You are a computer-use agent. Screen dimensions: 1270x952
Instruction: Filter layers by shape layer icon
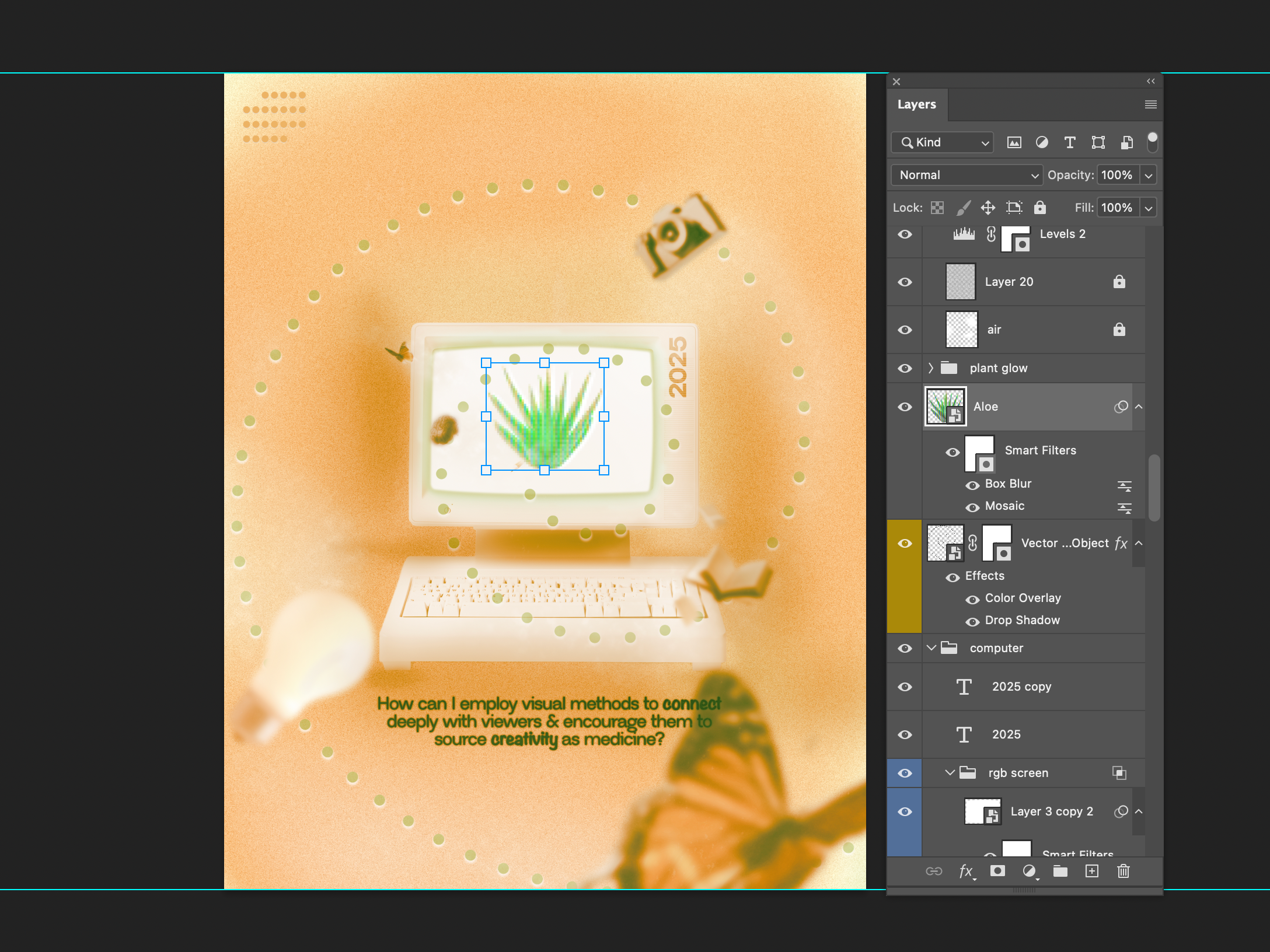point(1098,142)
